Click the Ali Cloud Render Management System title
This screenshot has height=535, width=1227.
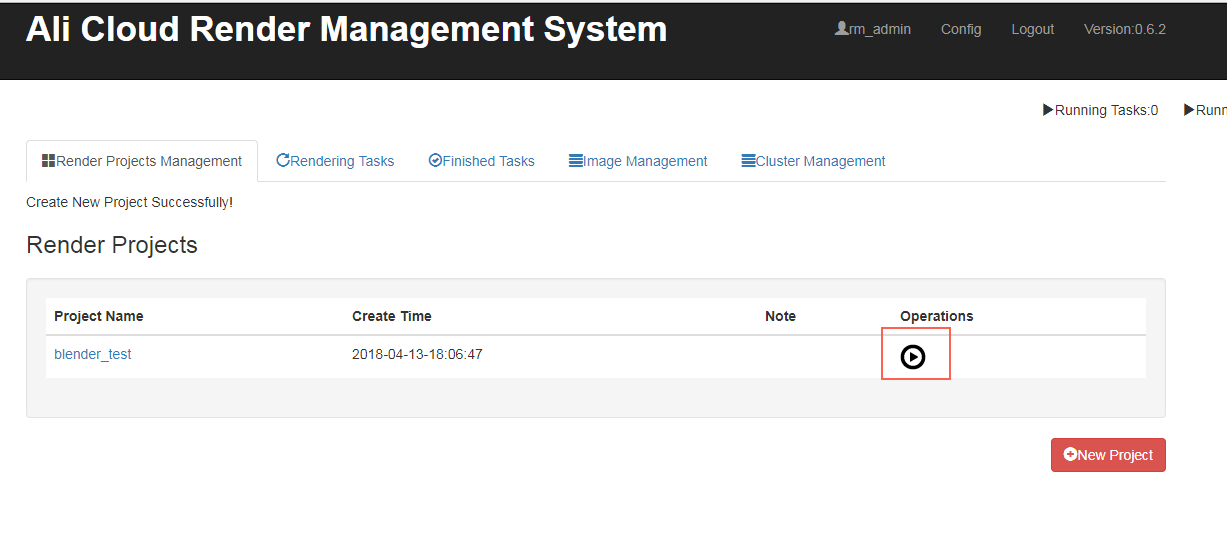point(346,29)
